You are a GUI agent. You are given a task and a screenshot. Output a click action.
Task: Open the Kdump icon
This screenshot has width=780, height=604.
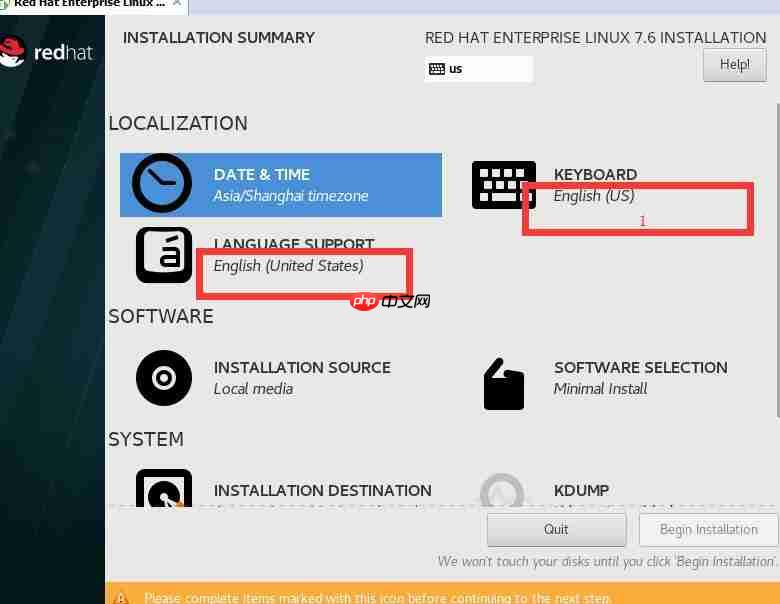pos(502,490)
